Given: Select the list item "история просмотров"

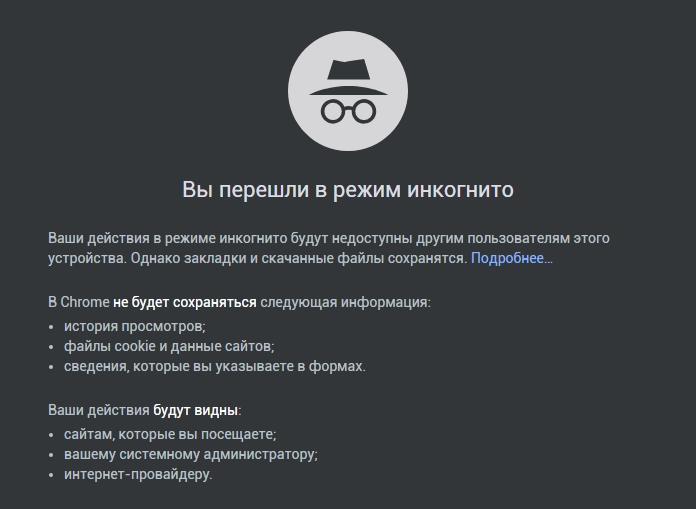Looking at the screenshot, I should pos(134,326).
